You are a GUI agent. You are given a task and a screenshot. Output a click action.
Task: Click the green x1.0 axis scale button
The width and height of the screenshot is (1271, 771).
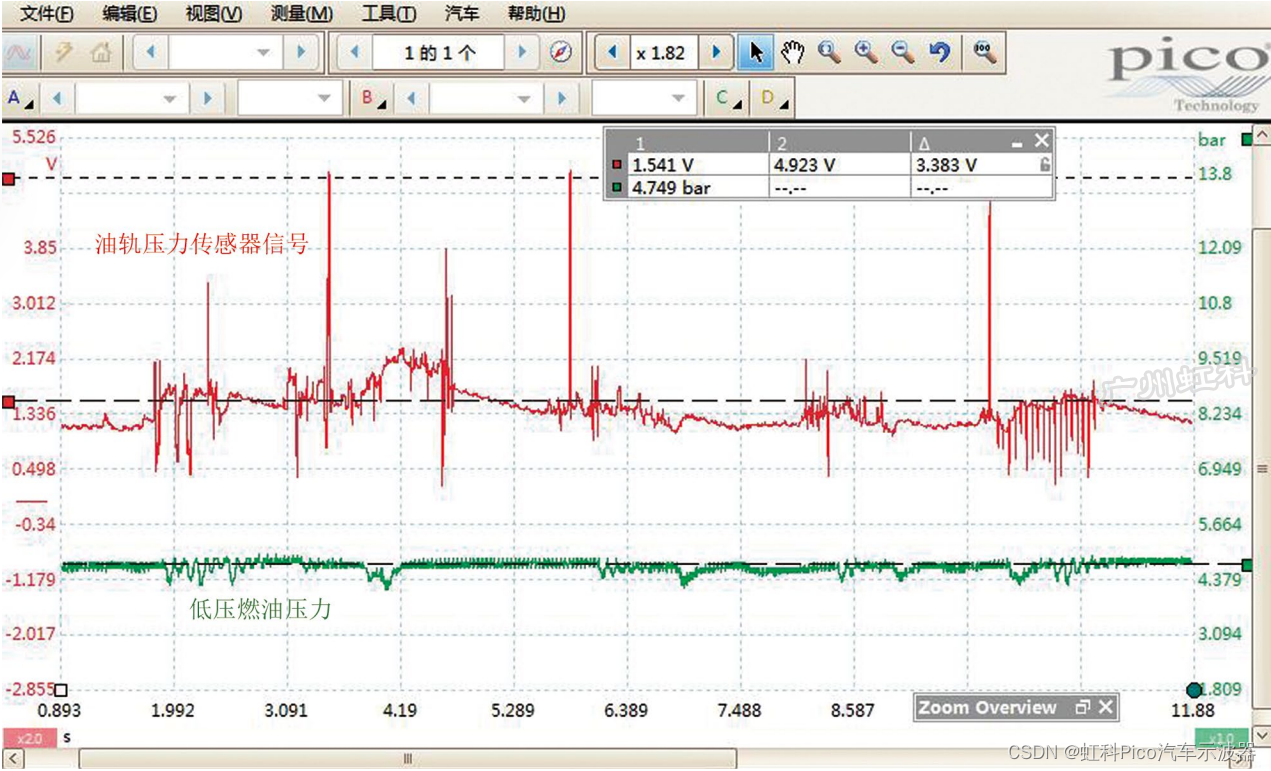pyautogui.click(x=1222, y=738)
